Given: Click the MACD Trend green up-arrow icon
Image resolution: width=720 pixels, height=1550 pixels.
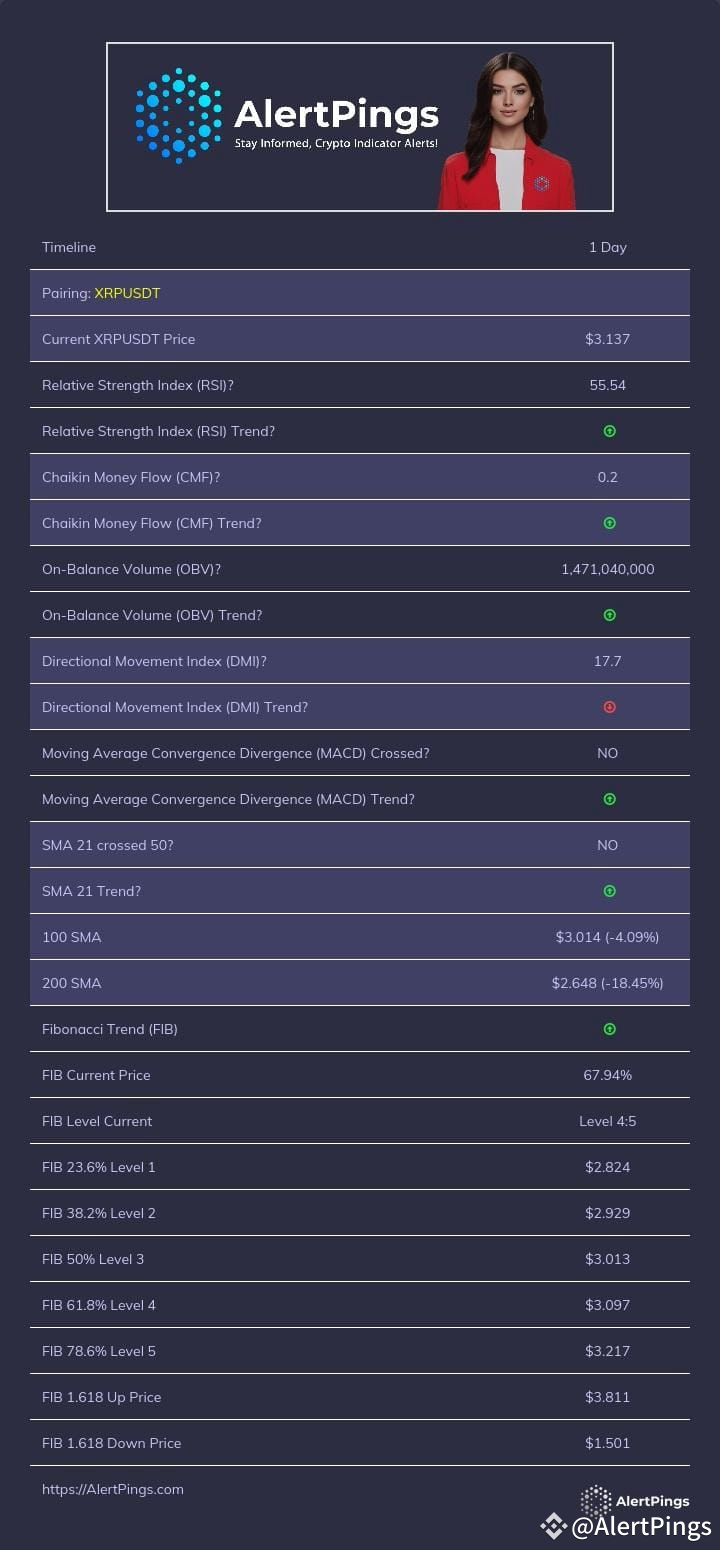Looking at the screenshot, I should tap(609, 799).
